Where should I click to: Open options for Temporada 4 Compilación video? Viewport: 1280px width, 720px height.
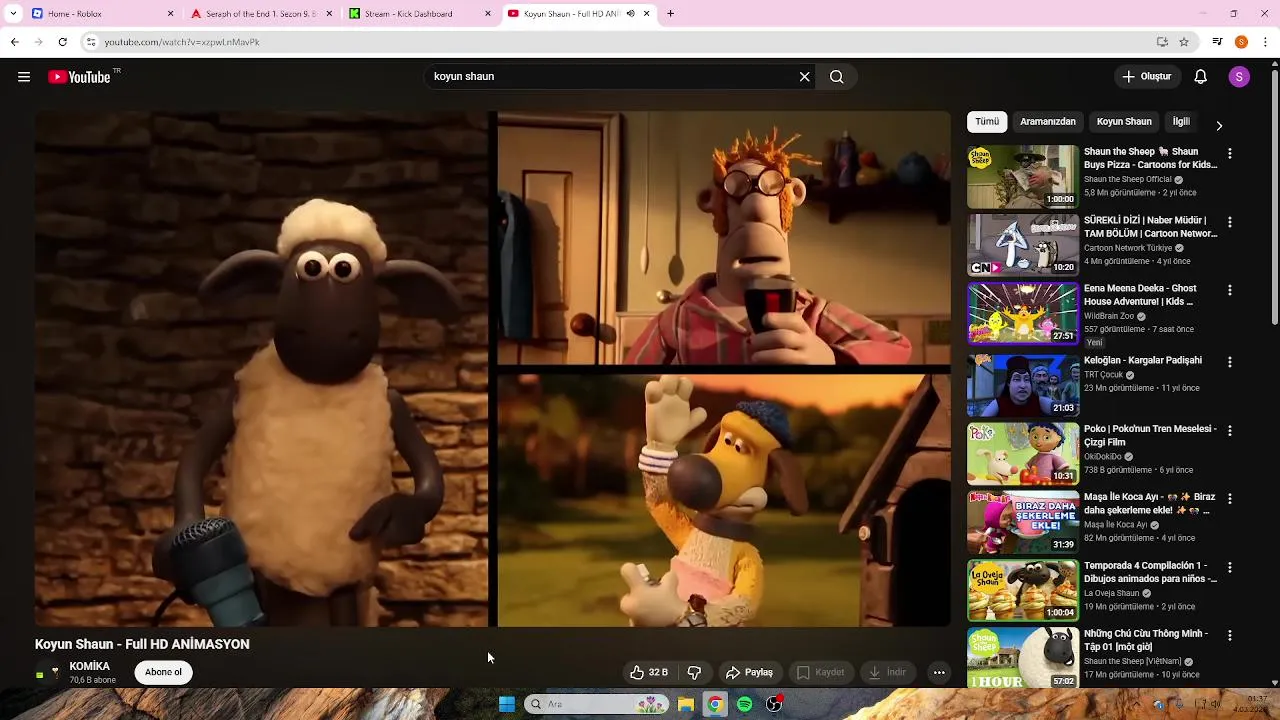[x=1230, y=567]
